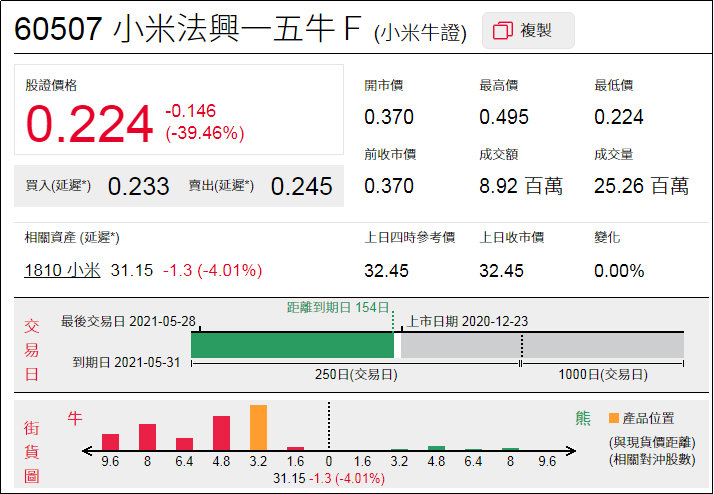This screenshot has width=714, height=494.
Task: Select the day high 0.495
Action: coord(504,117)
